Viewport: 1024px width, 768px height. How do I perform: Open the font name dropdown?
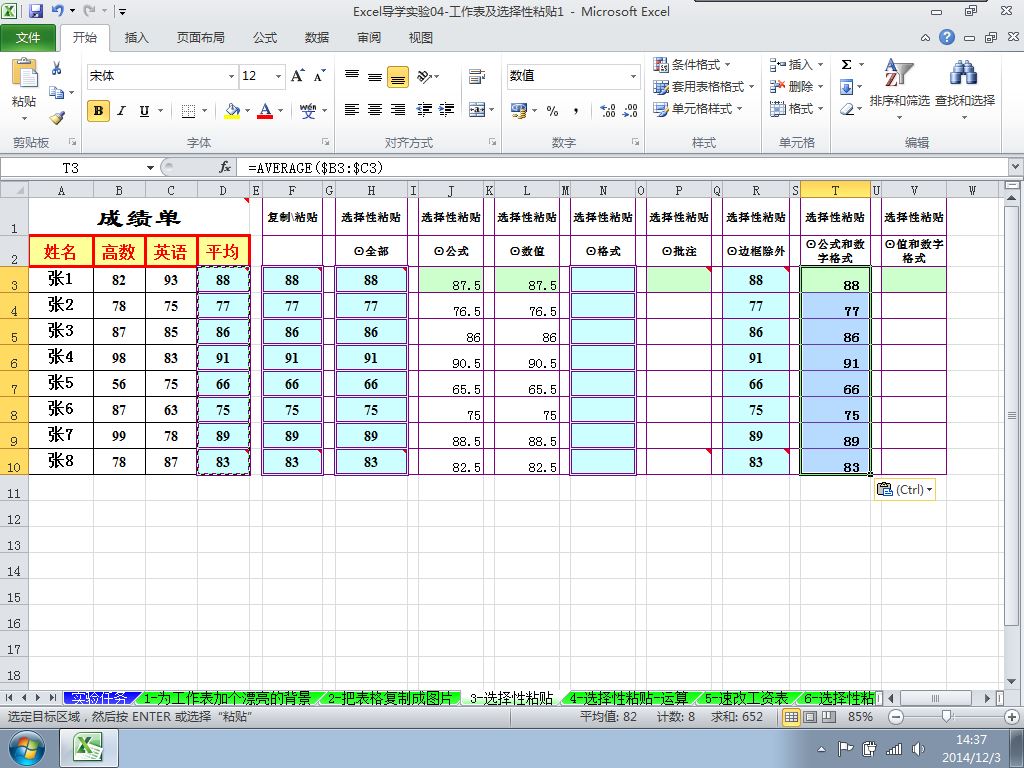pyautogui.click(x=231, y=76)
